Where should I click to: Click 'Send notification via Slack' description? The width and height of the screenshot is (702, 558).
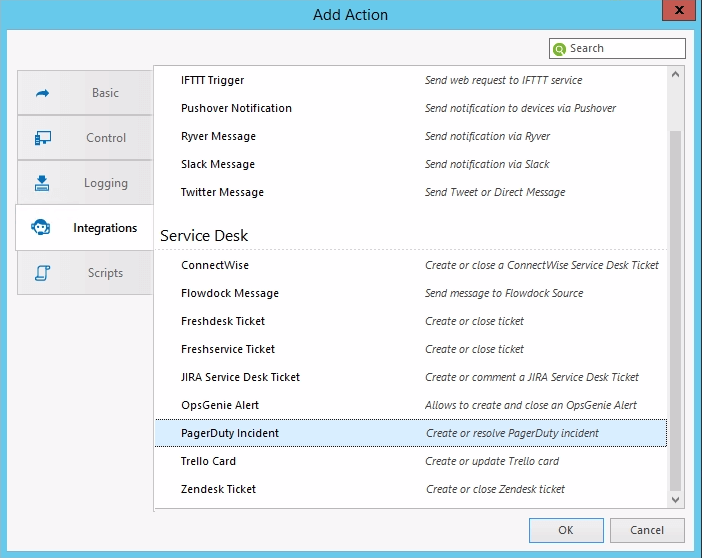(487, 164)
